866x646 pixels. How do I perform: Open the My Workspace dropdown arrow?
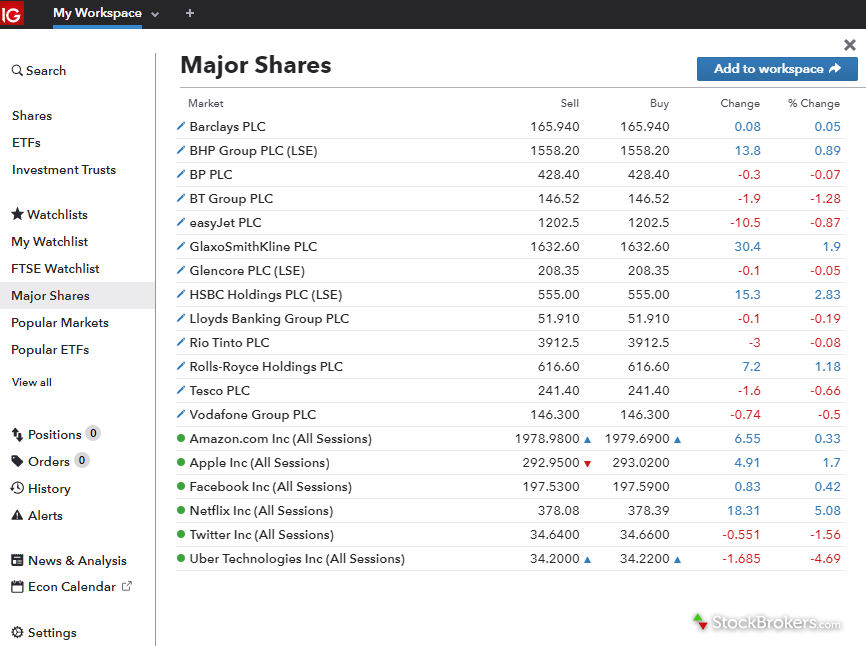[x=155, y=14]
